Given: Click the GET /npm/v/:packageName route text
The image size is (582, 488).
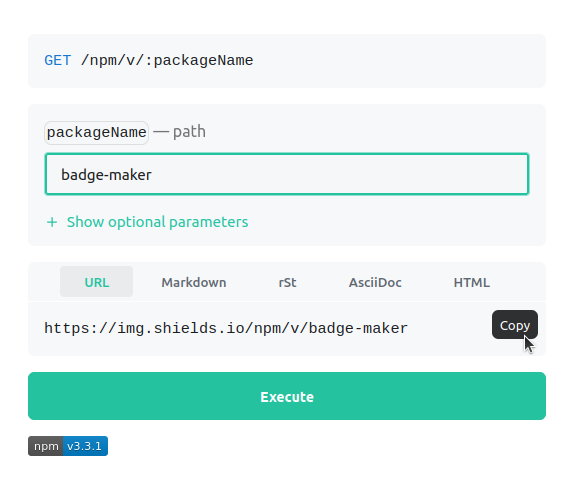Looking at the screenshot, I should (148, 60).
